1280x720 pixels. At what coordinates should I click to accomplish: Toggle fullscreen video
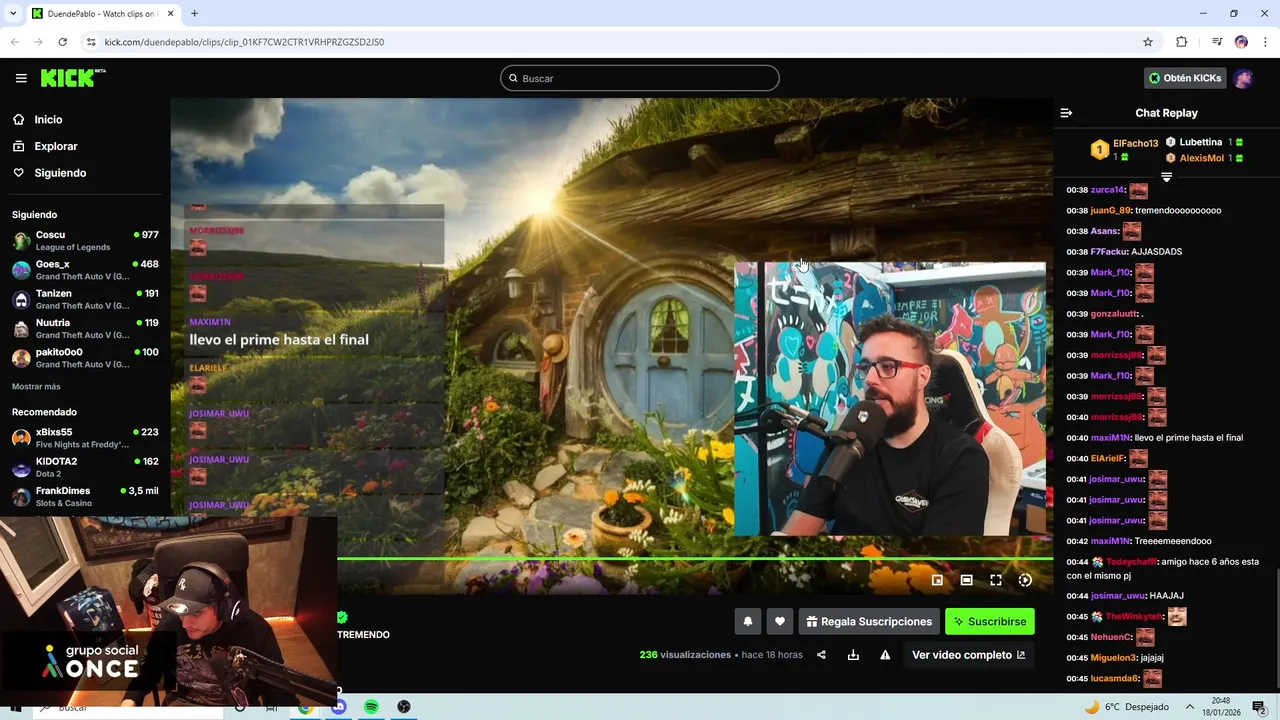pos(996,580)
